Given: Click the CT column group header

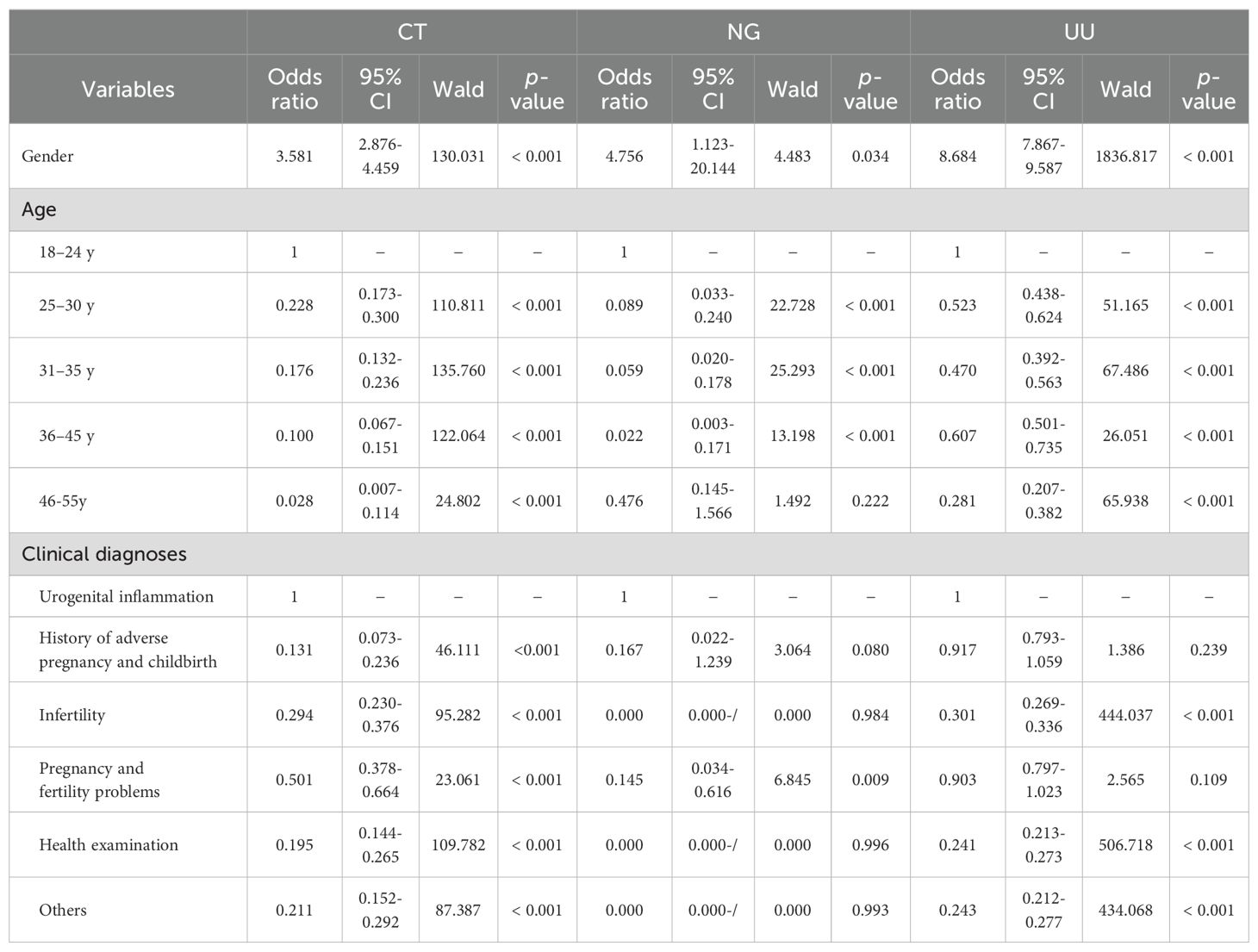Looking at the screenshot, I should pyautogui.click(x=412, y=33).
